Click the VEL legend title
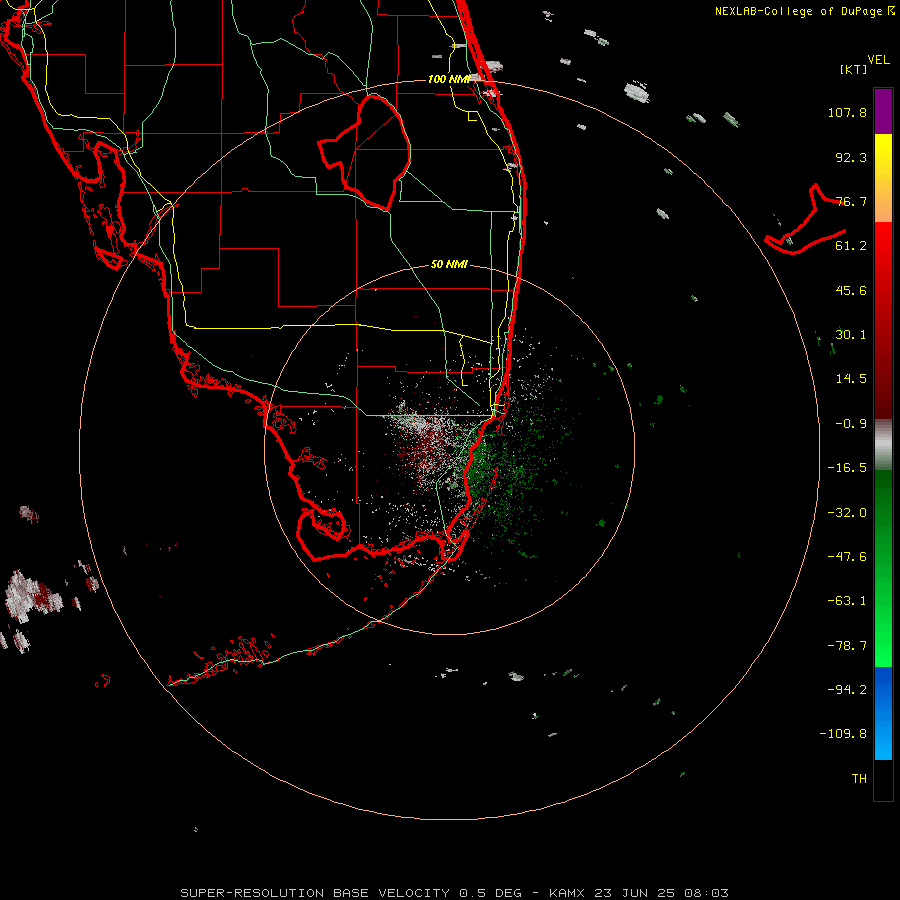 878,60
